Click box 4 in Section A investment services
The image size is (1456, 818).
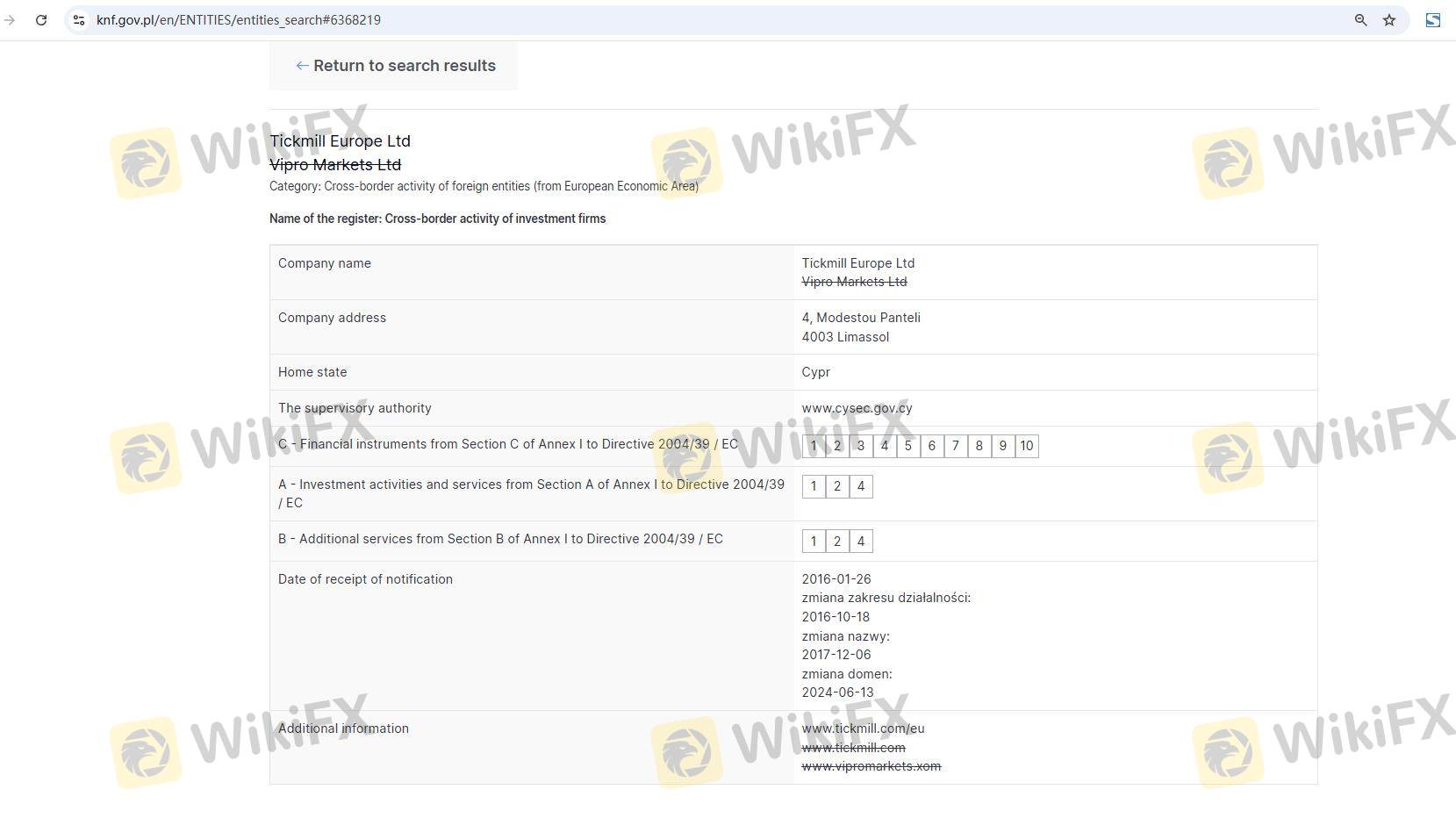(861, 486)
